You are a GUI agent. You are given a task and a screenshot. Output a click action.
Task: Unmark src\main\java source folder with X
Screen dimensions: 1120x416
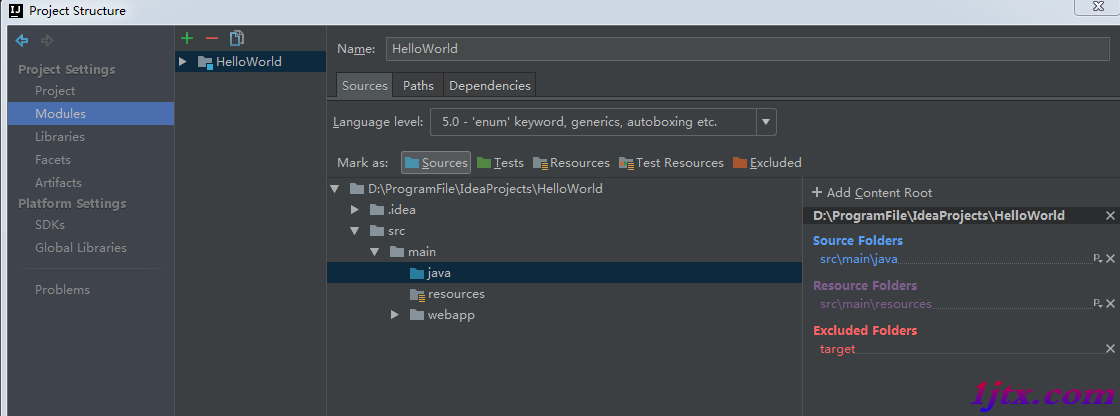point(1110,259)
